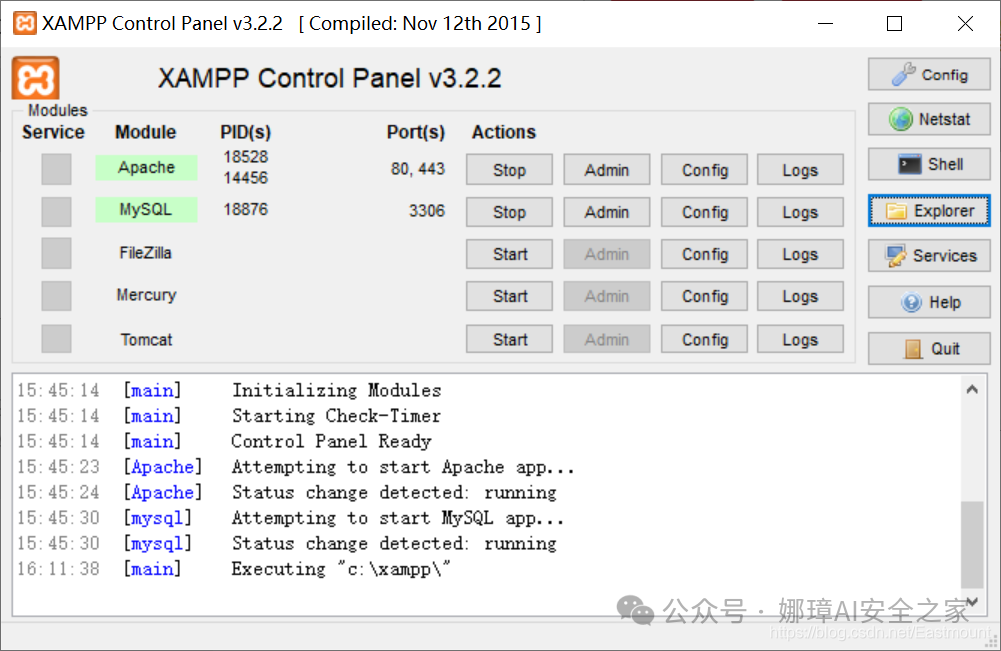1001x651 pixels.
Task: Open the MySQL Logs menu
Action: pyautogui.click(x=800, y=212)
